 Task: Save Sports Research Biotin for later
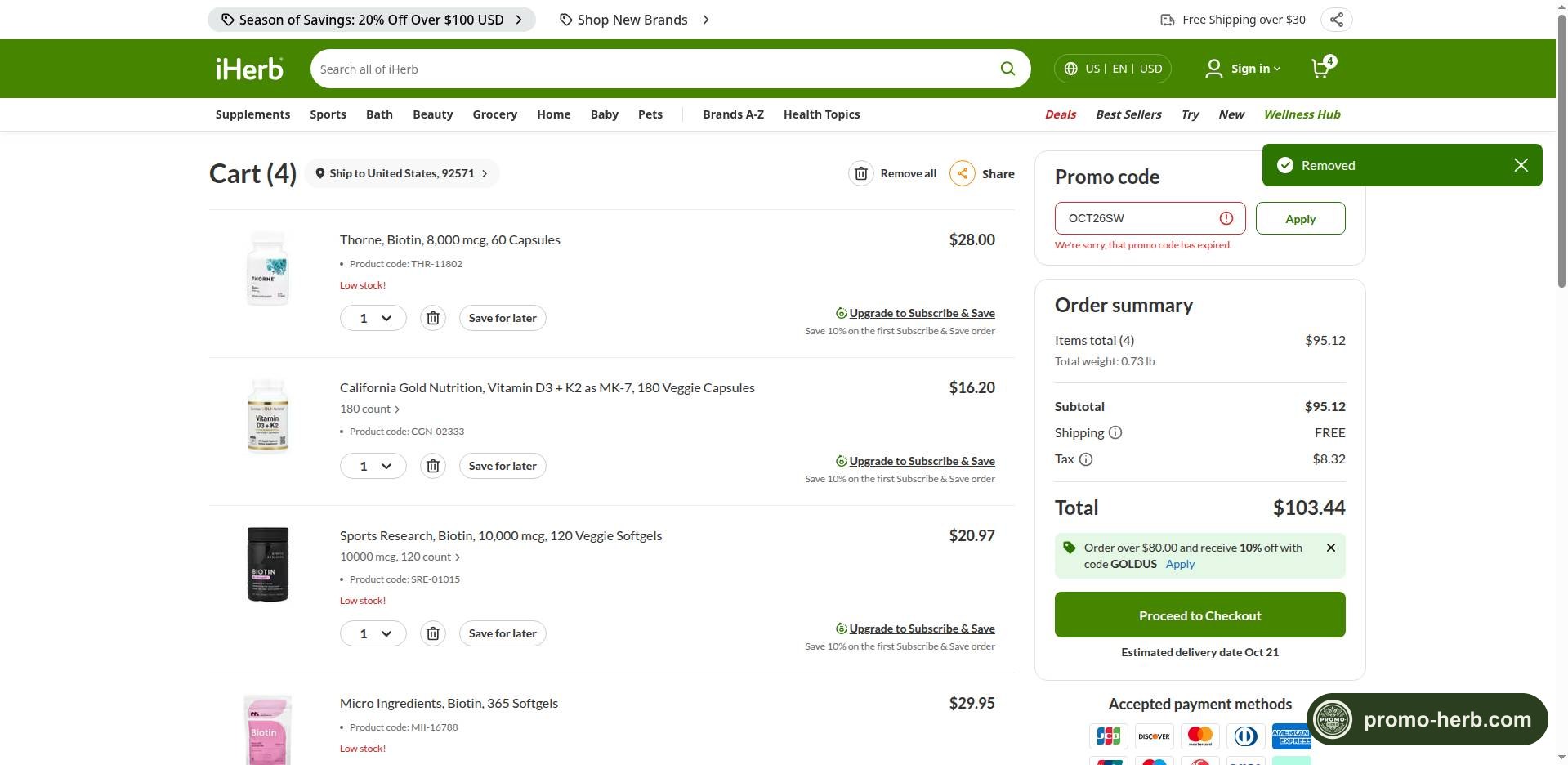click(503, 633)
